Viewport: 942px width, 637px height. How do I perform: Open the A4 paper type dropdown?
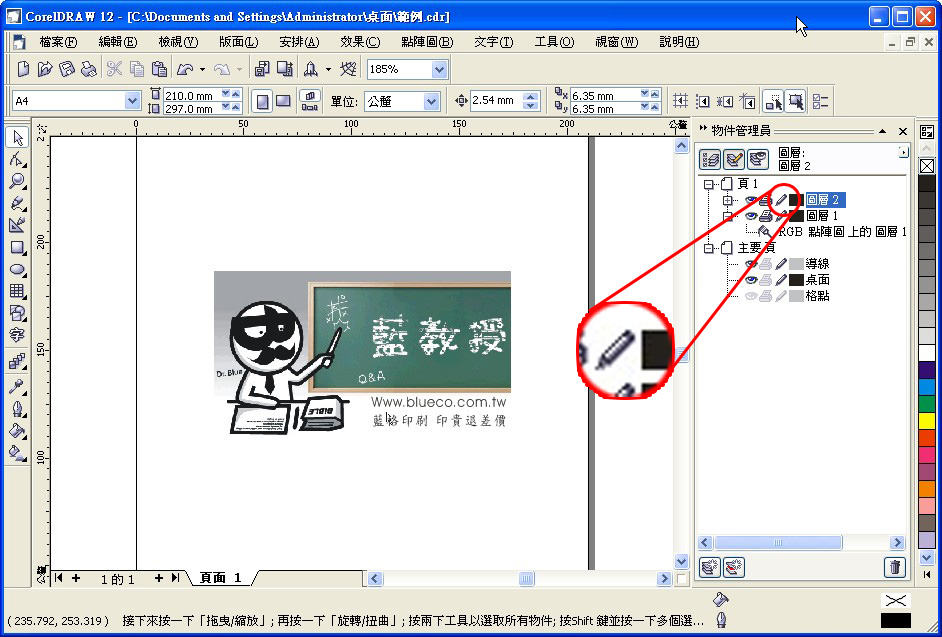(x=133, y=102)
